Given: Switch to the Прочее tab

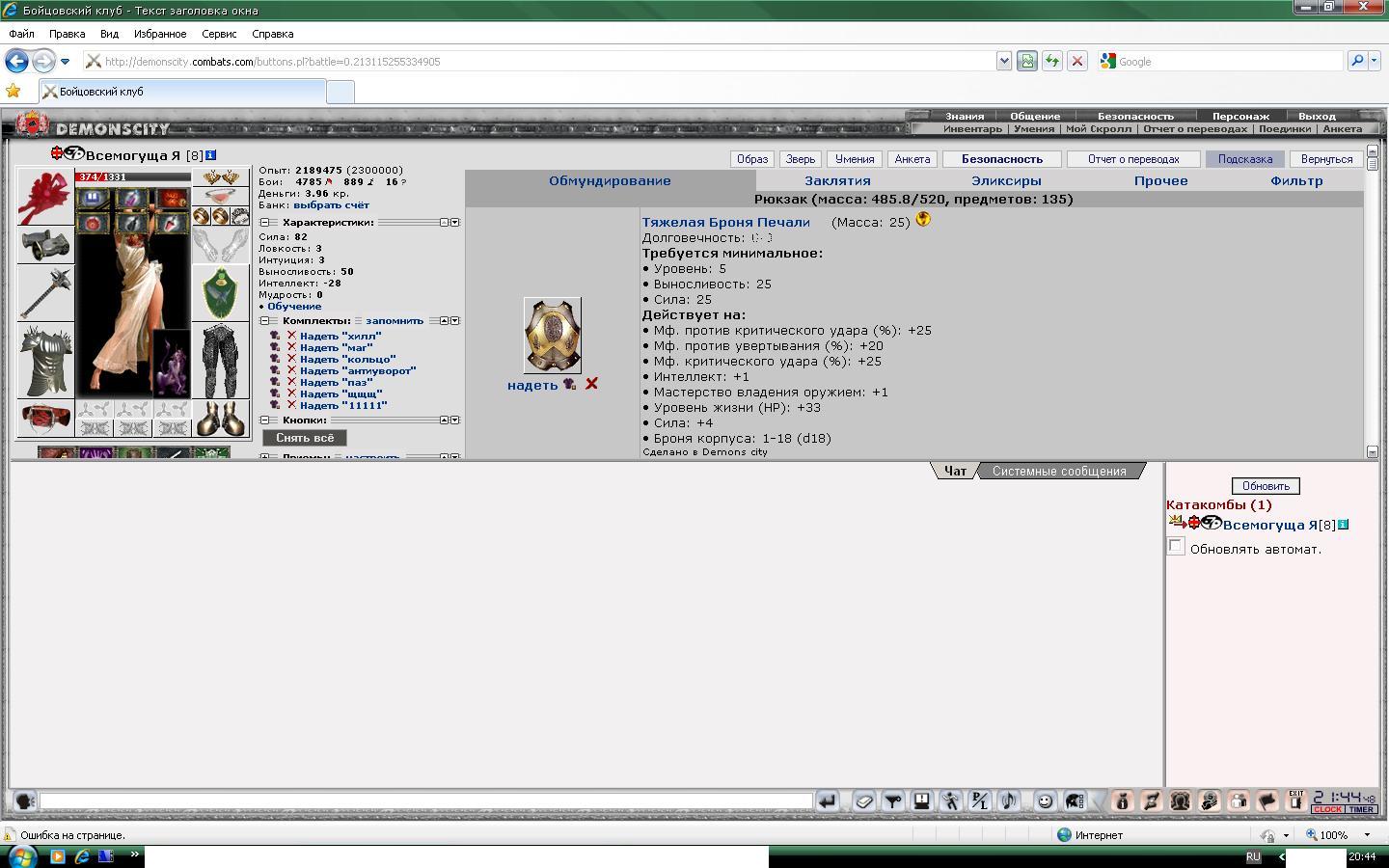Looking at the screenshot, I should tap(1161, 180).
